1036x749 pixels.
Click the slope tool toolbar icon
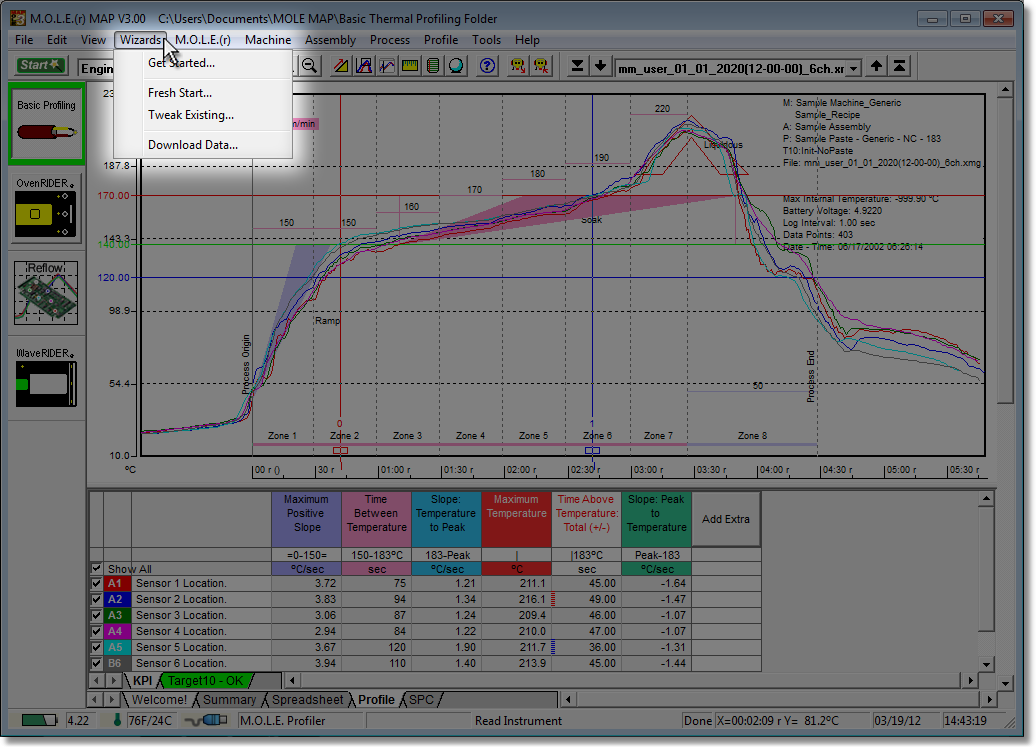[x=342, y=66]
